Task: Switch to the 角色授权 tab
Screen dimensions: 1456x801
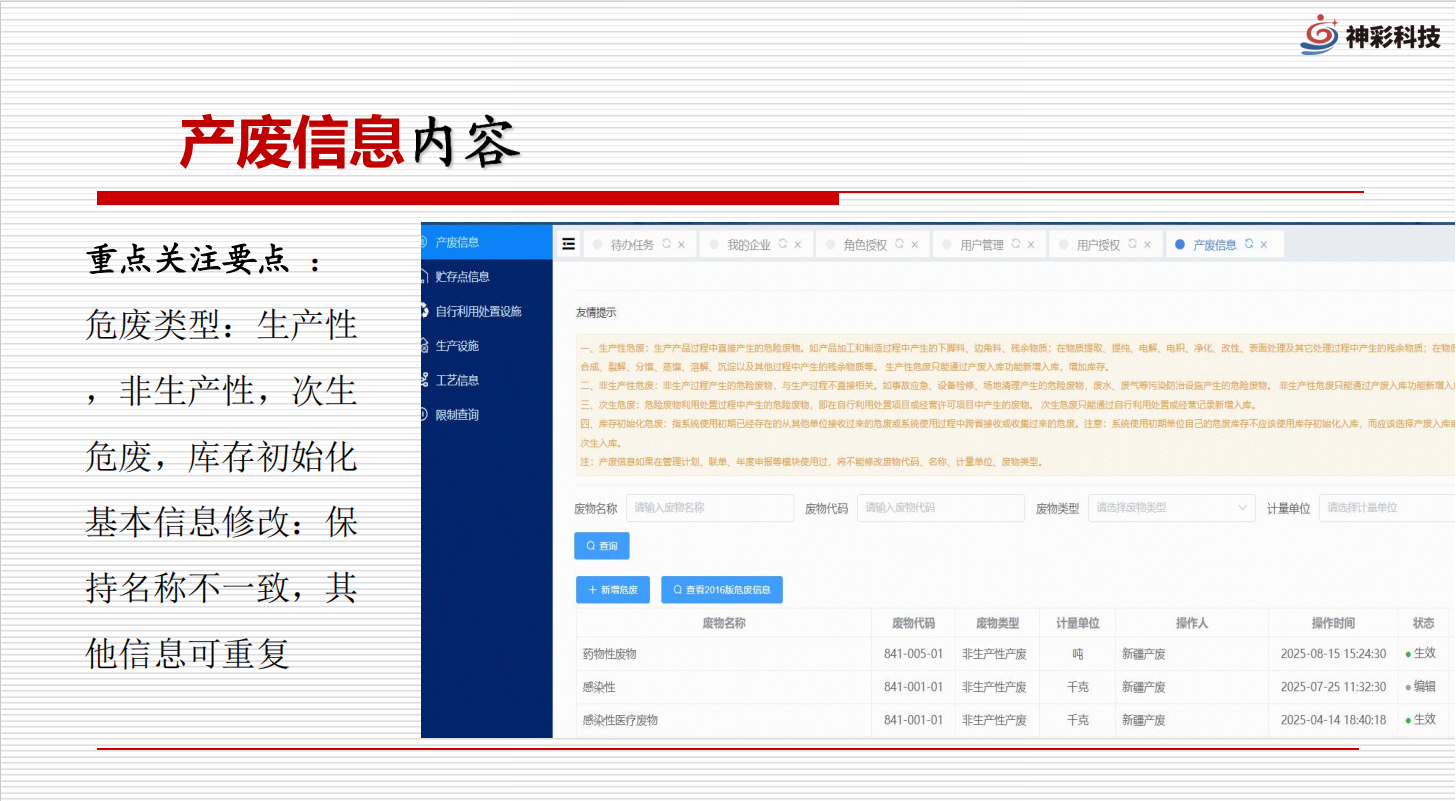Action: pos(864,245)
